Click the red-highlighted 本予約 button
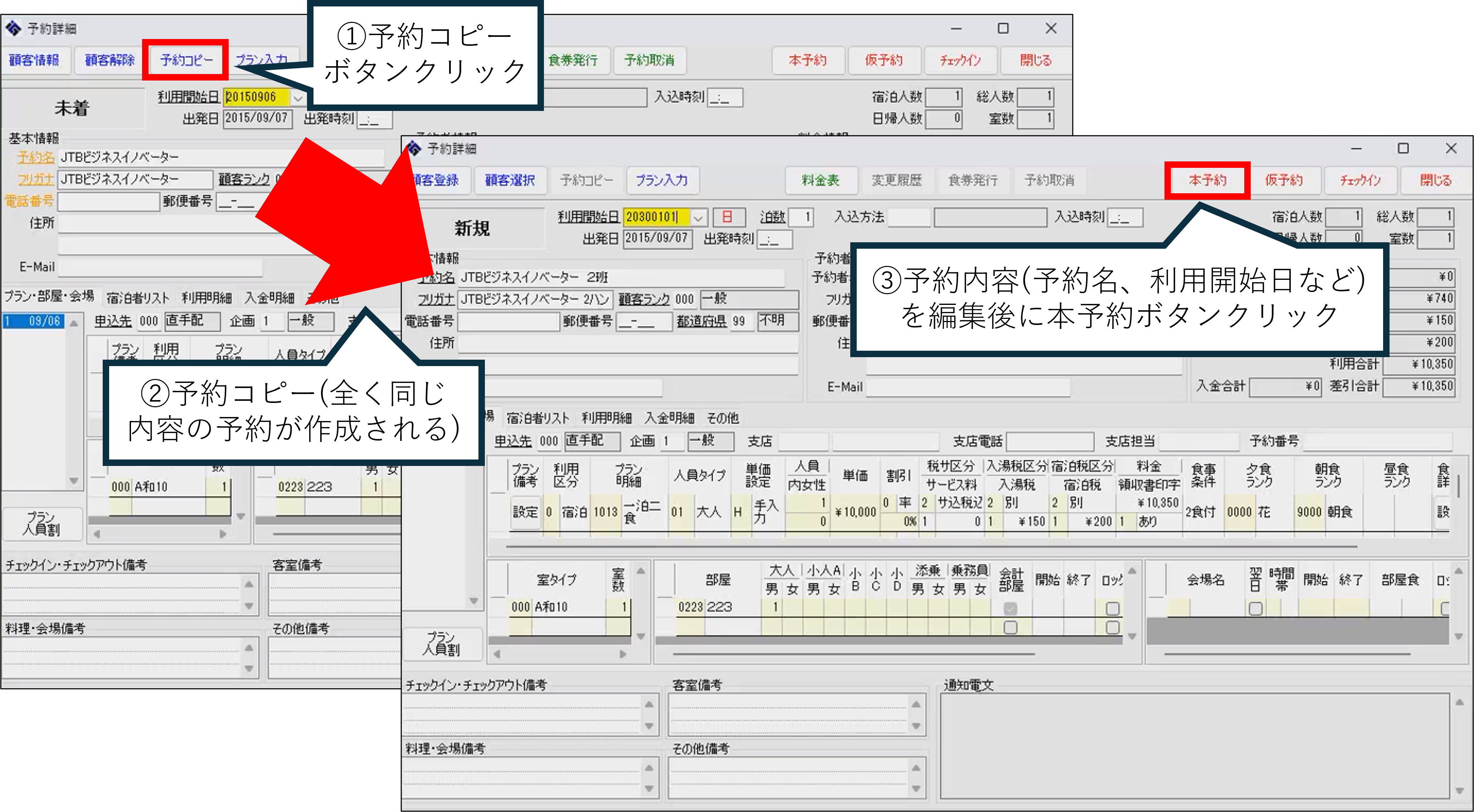 tap(1207, 180)
